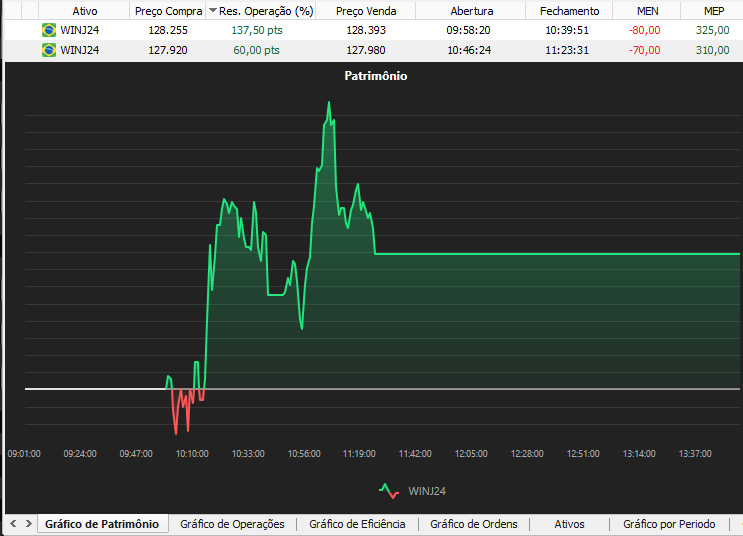
Task: Select the WINJ24 row priced 128.255
Action: pyautogui.click(x=373, y=30)
